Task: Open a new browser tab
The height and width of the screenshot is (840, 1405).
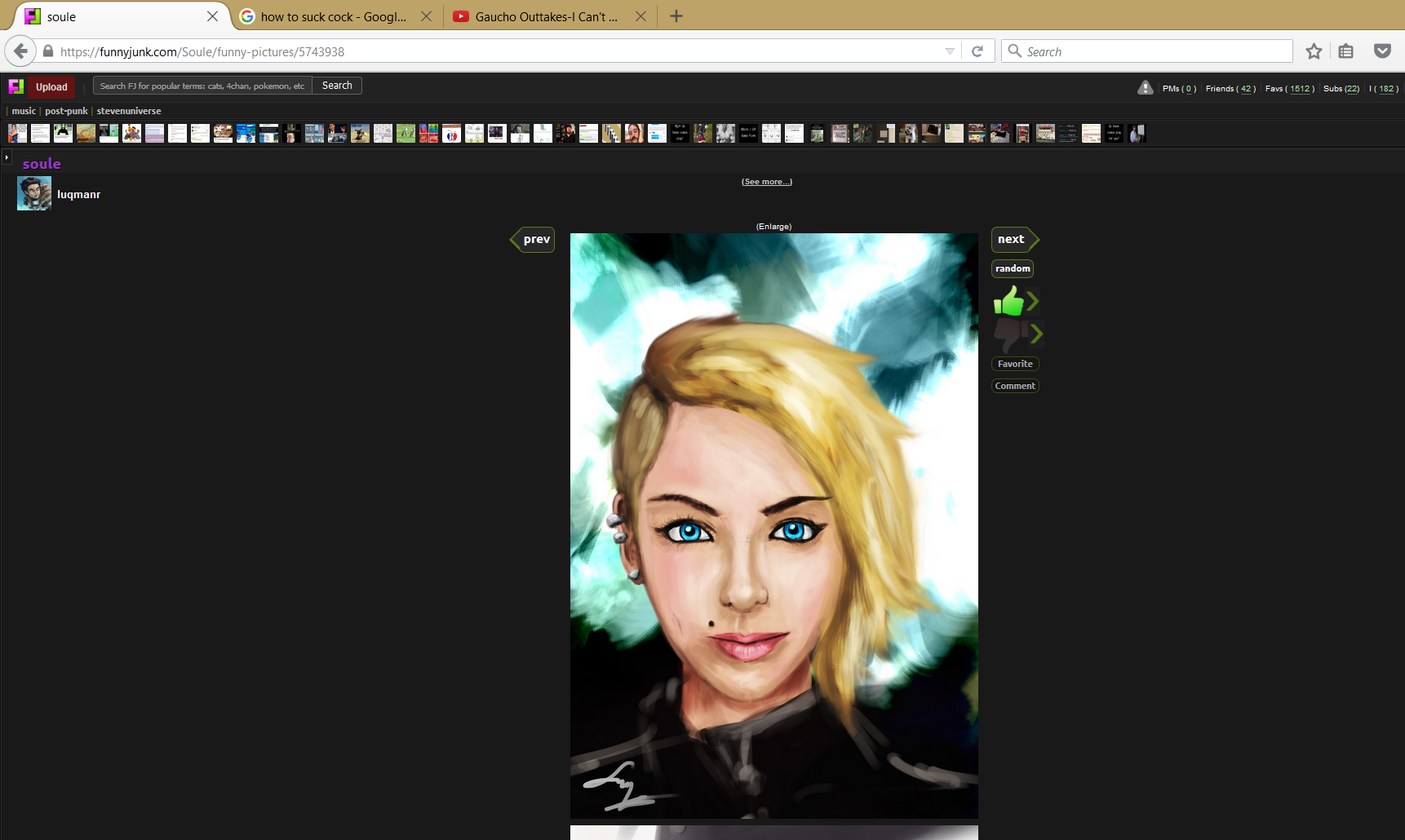Action: 676,16
